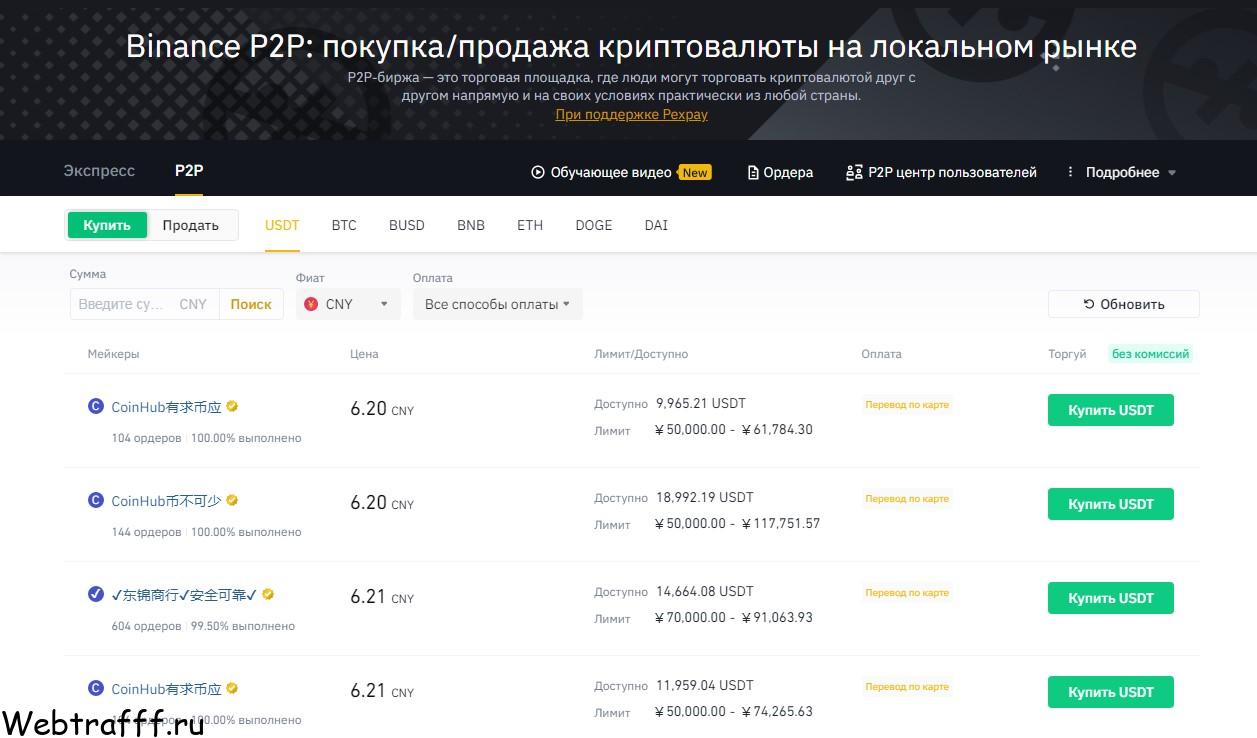The width and height of the screenshot is (1257, 738).
Task: Click the Поиск button
Action: (x=251, y=304)
